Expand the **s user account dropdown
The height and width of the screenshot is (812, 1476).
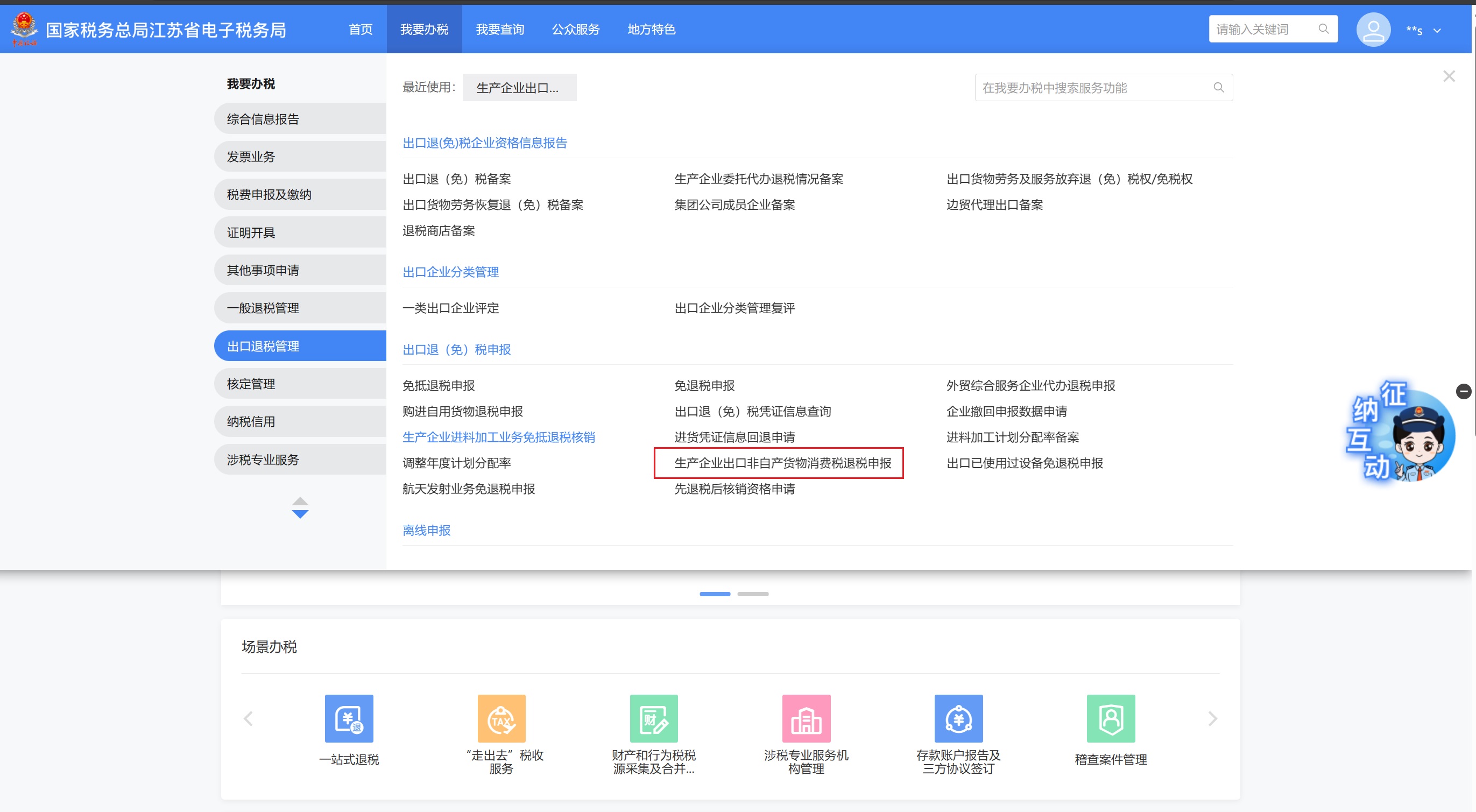click(x=1437, y=31)
